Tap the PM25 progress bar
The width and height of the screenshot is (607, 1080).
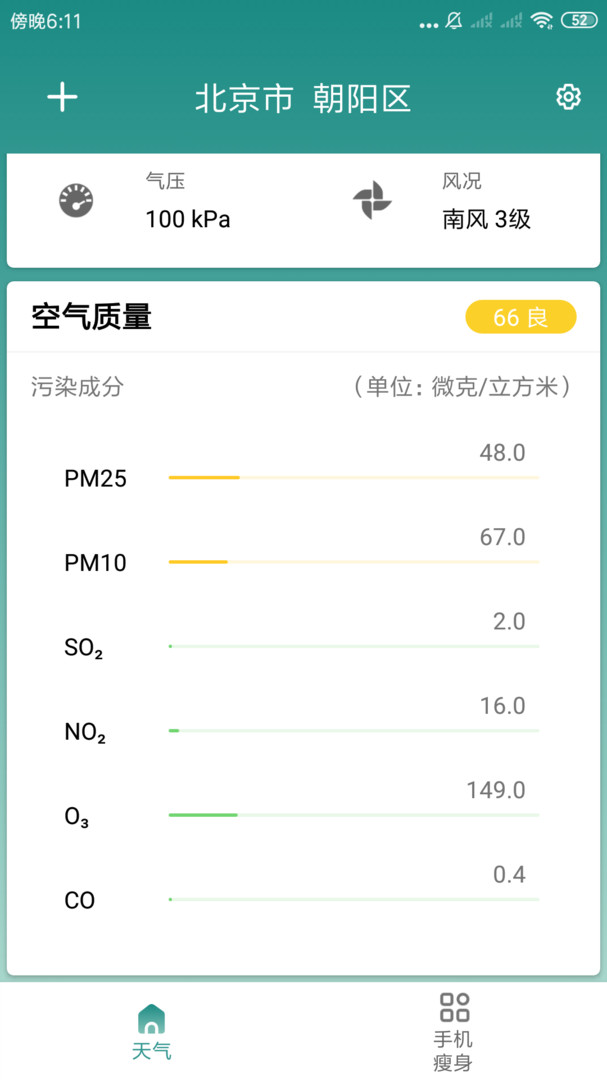[354, 478]
